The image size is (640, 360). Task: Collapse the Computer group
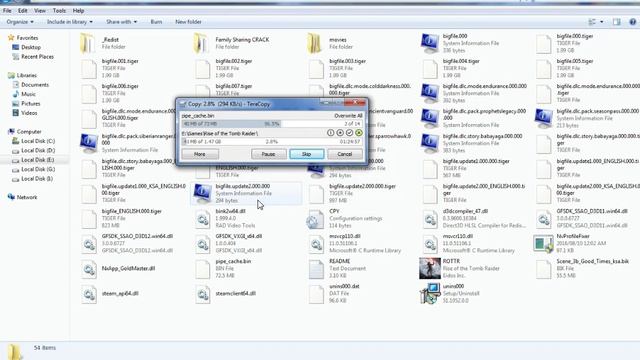click(24, 131)
